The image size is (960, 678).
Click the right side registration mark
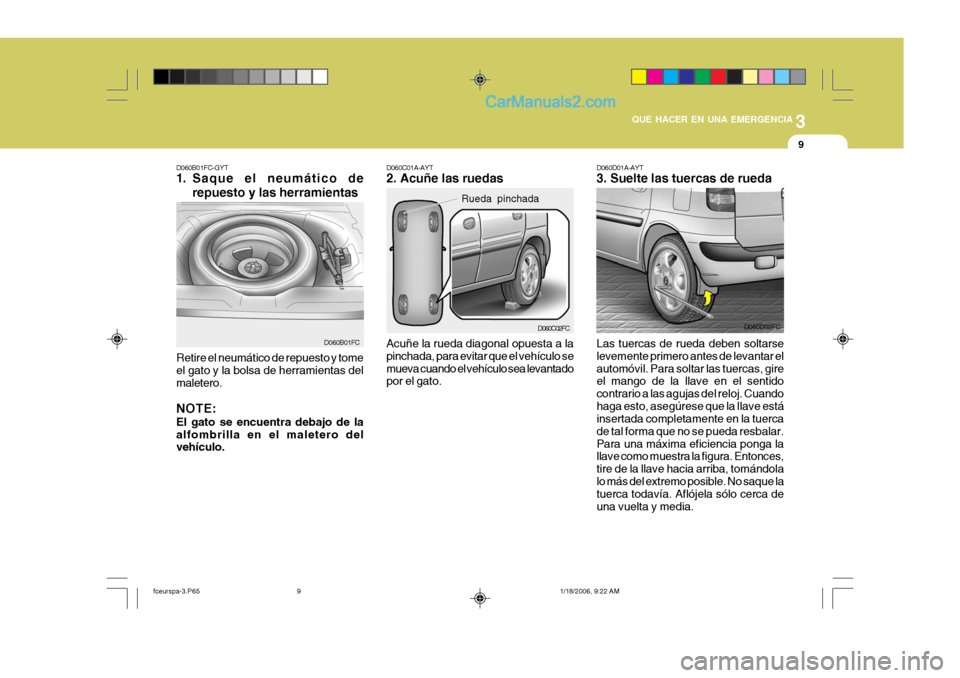[x=842, y=339]
